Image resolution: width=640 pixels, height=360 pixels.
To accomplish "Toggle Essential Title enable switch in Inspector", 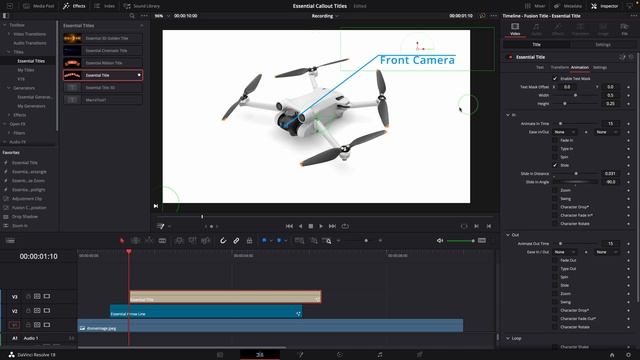I will pyautogui.click(x=510, y=57).
